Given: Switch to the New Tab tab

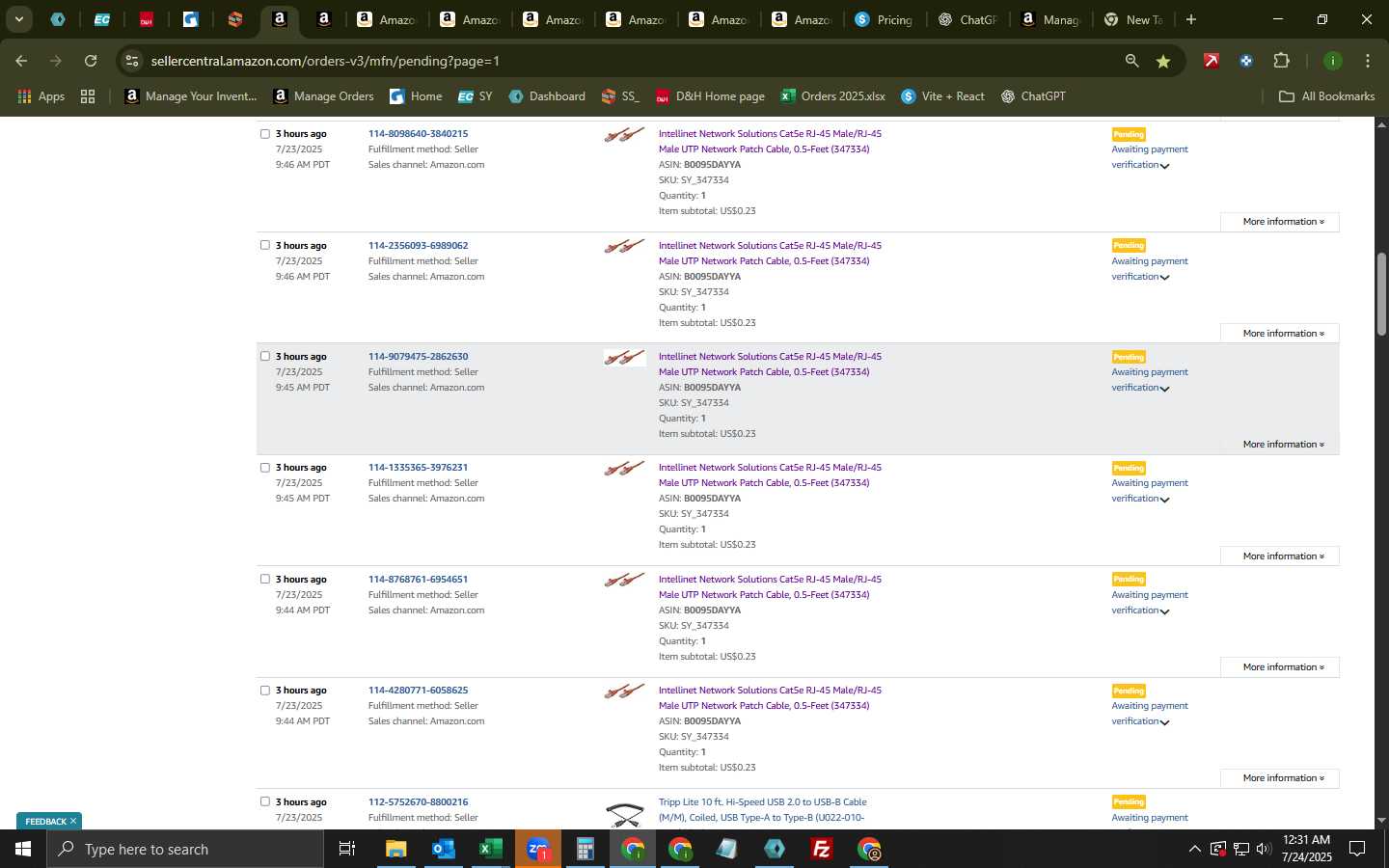Looking at the screenshot, I should (1132, 19).
